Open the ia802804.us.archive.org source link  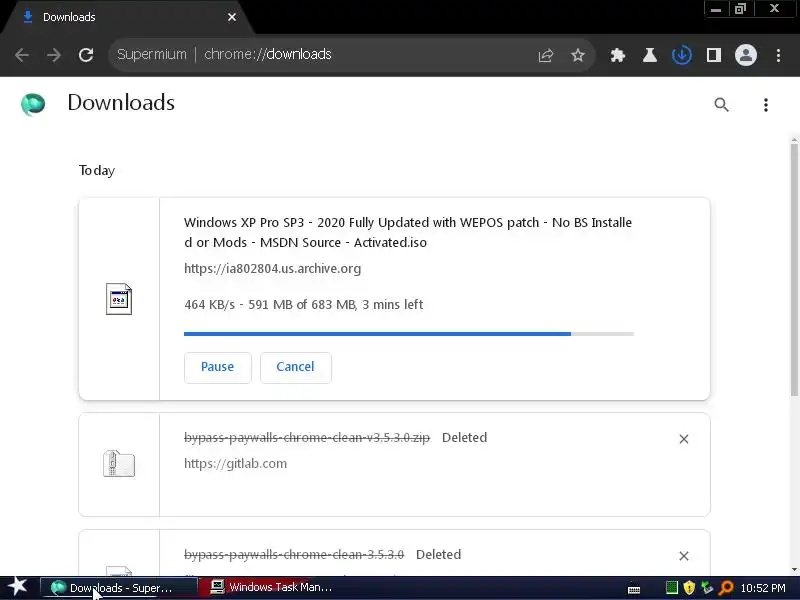tap(272, 268)
